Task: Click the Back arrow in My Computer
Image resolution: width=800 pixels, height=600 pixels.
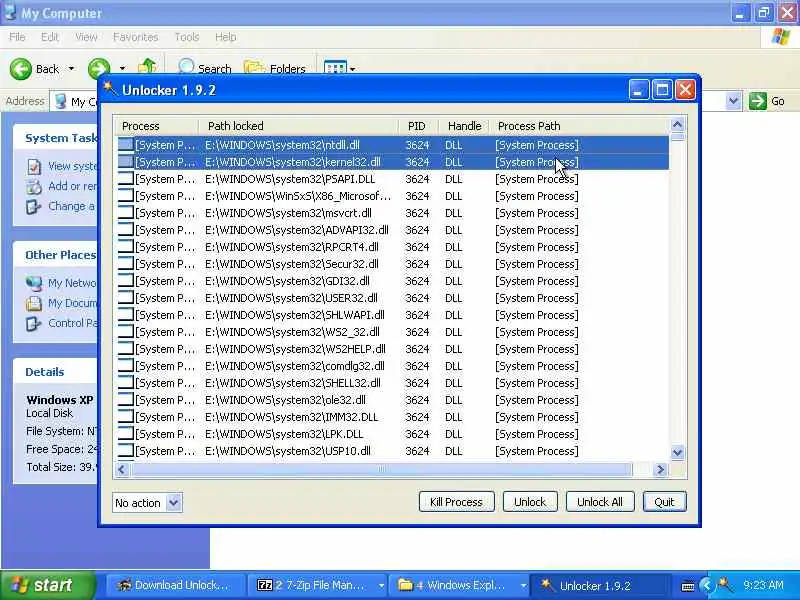Action: pos(21,69)
